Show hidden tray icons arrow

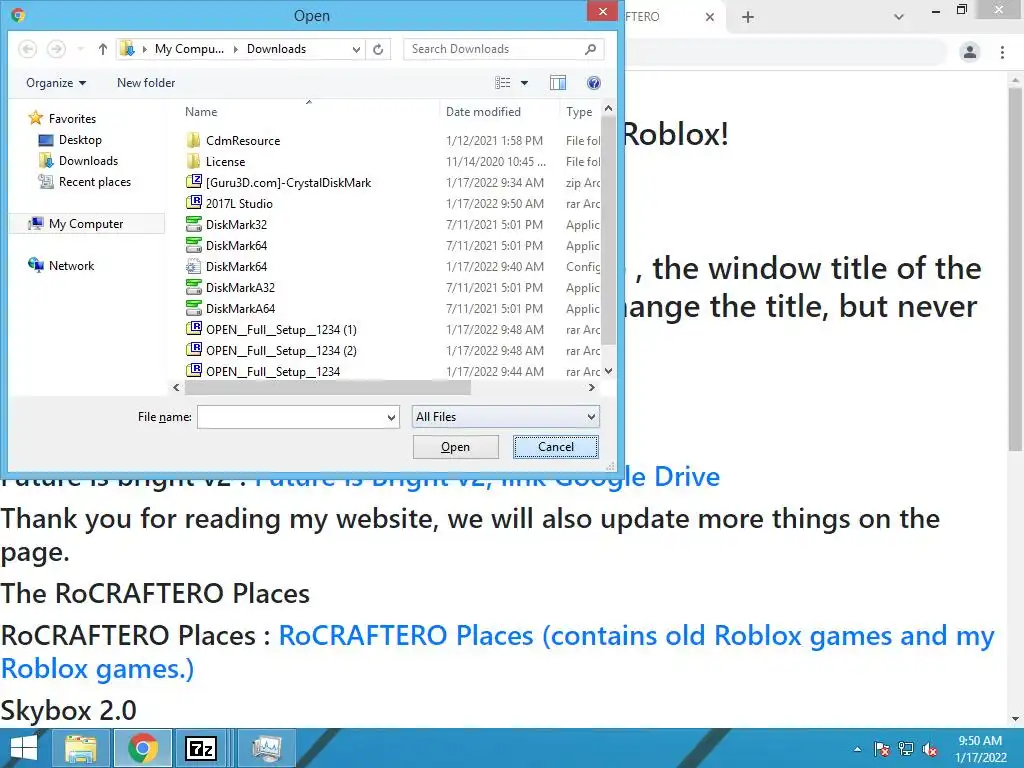[857, 749]
